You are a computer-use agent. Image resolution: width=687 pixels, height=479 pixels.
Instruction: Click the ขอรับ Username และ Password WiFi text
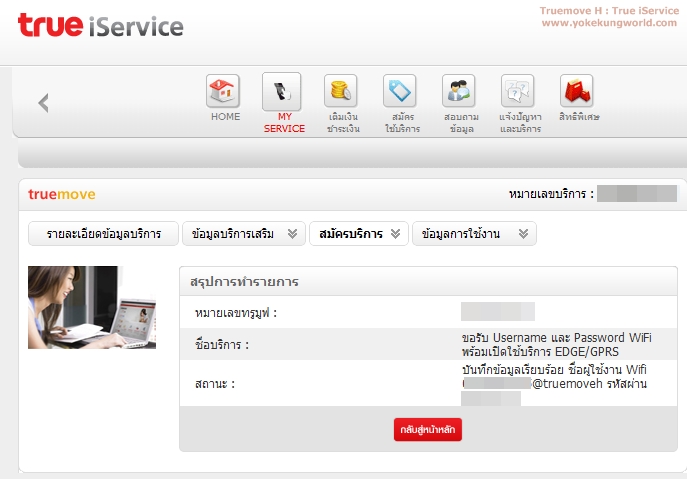coord(556,337)
